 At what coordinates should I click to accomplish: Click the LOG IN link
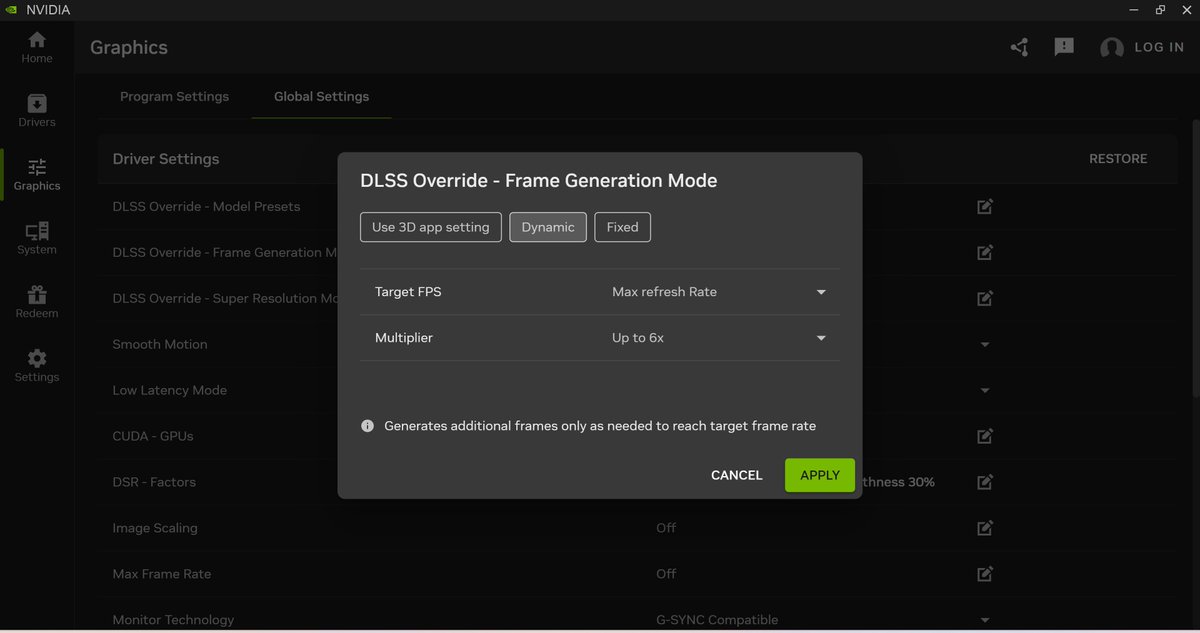point(1159,47)
